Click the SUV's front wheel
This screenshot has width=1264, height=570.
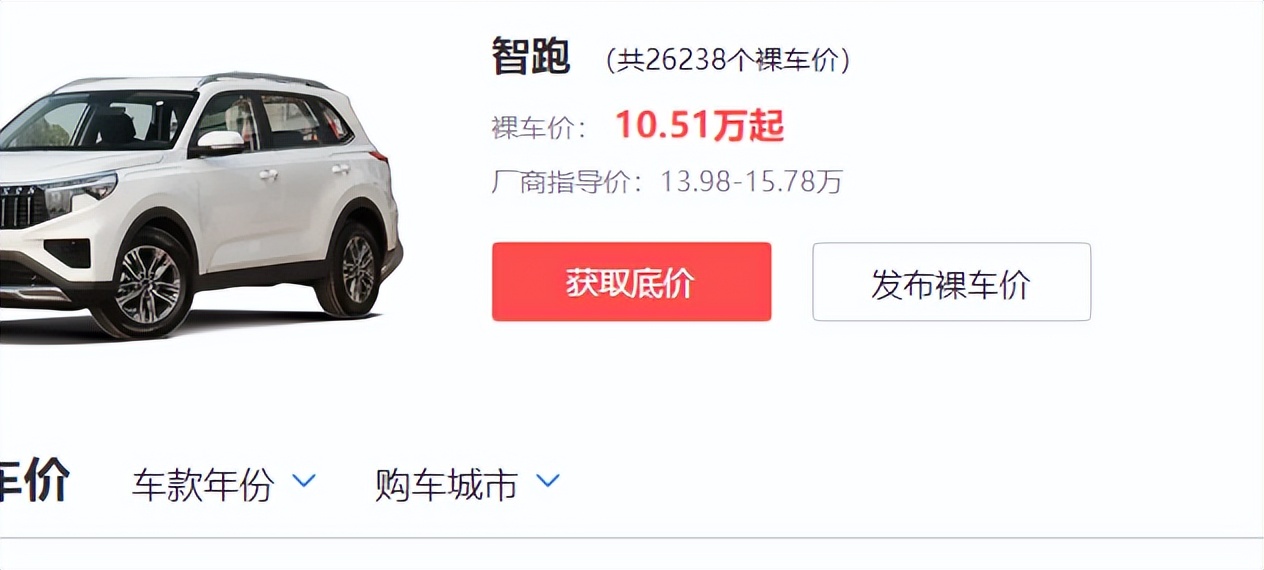tap(147, 284)
